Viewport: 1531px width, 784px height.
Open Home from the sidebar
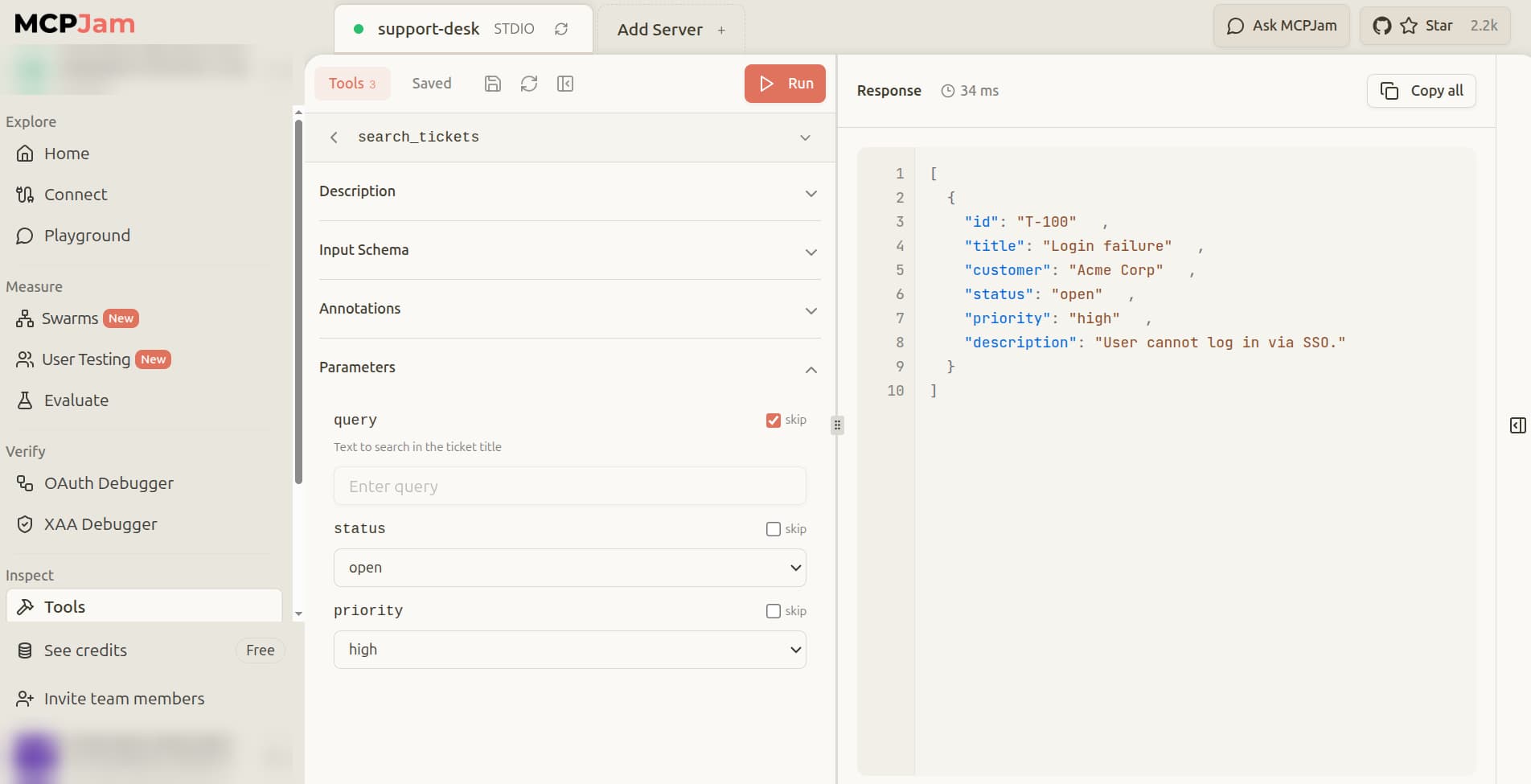pos(145,154)
